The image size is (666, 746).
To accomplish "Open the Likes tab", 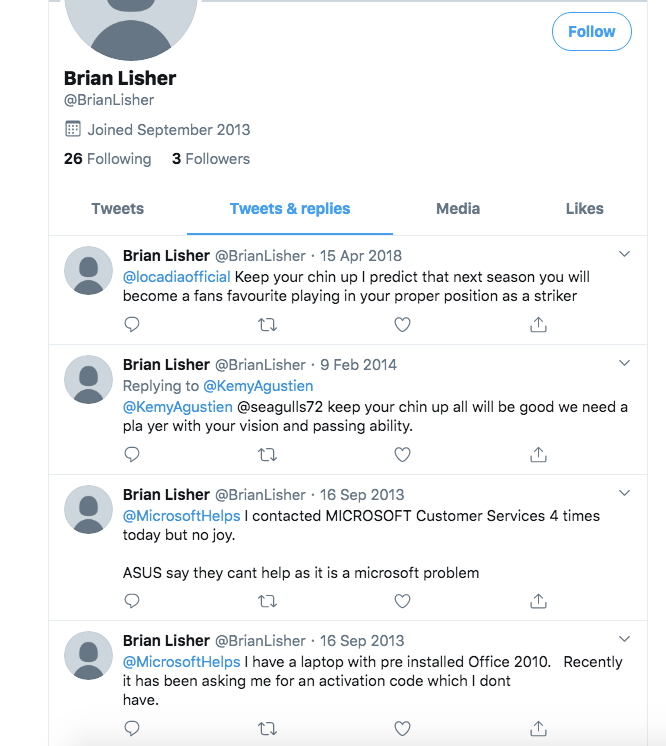I will click(x=584, y=208).
